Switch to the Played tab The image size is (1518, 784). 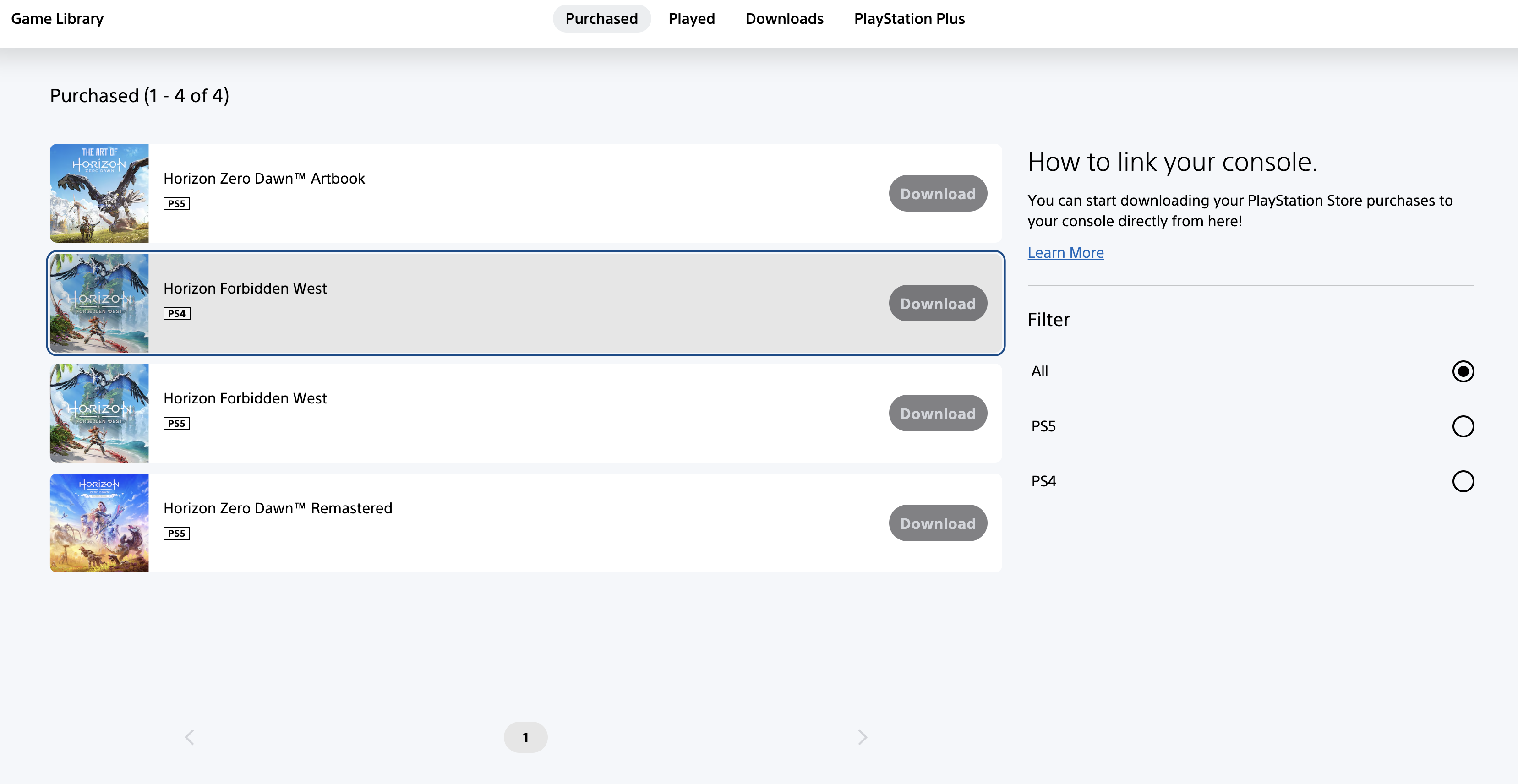692,19
